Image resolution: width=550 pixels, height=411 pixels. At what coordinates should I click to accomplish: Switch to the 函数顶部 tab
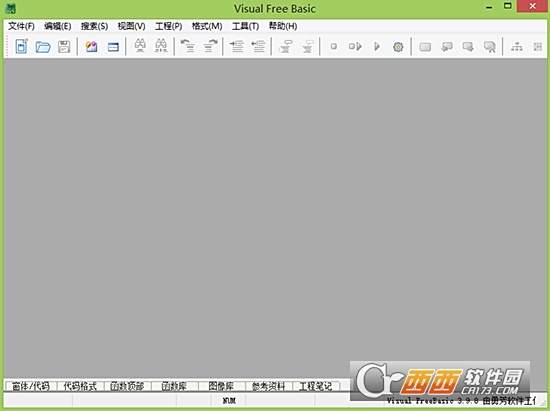pyautogui.click(x=127, y=386)
